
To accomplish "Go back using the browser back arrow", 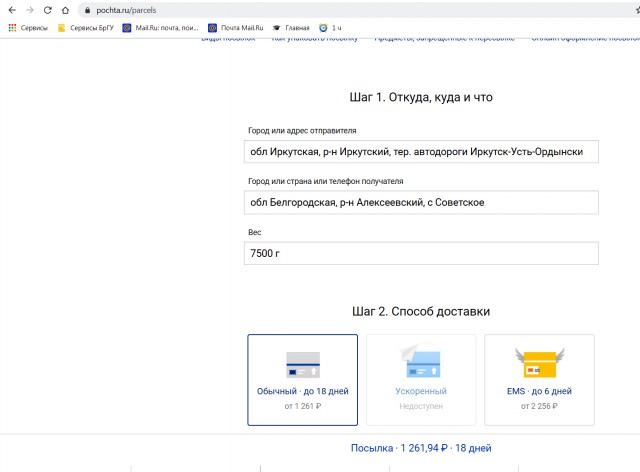I will pyautogui.click(x=12, y=10).
